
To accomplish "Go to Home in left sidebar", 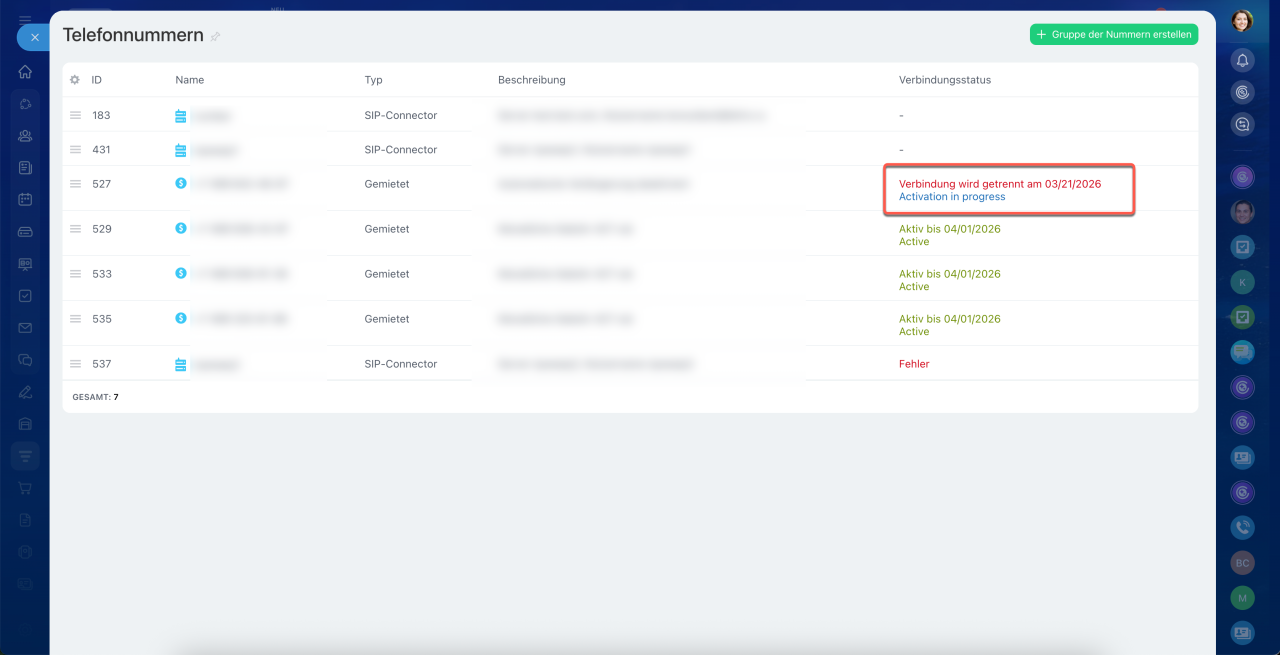I will pyautogui.click(x=25, y=72).
